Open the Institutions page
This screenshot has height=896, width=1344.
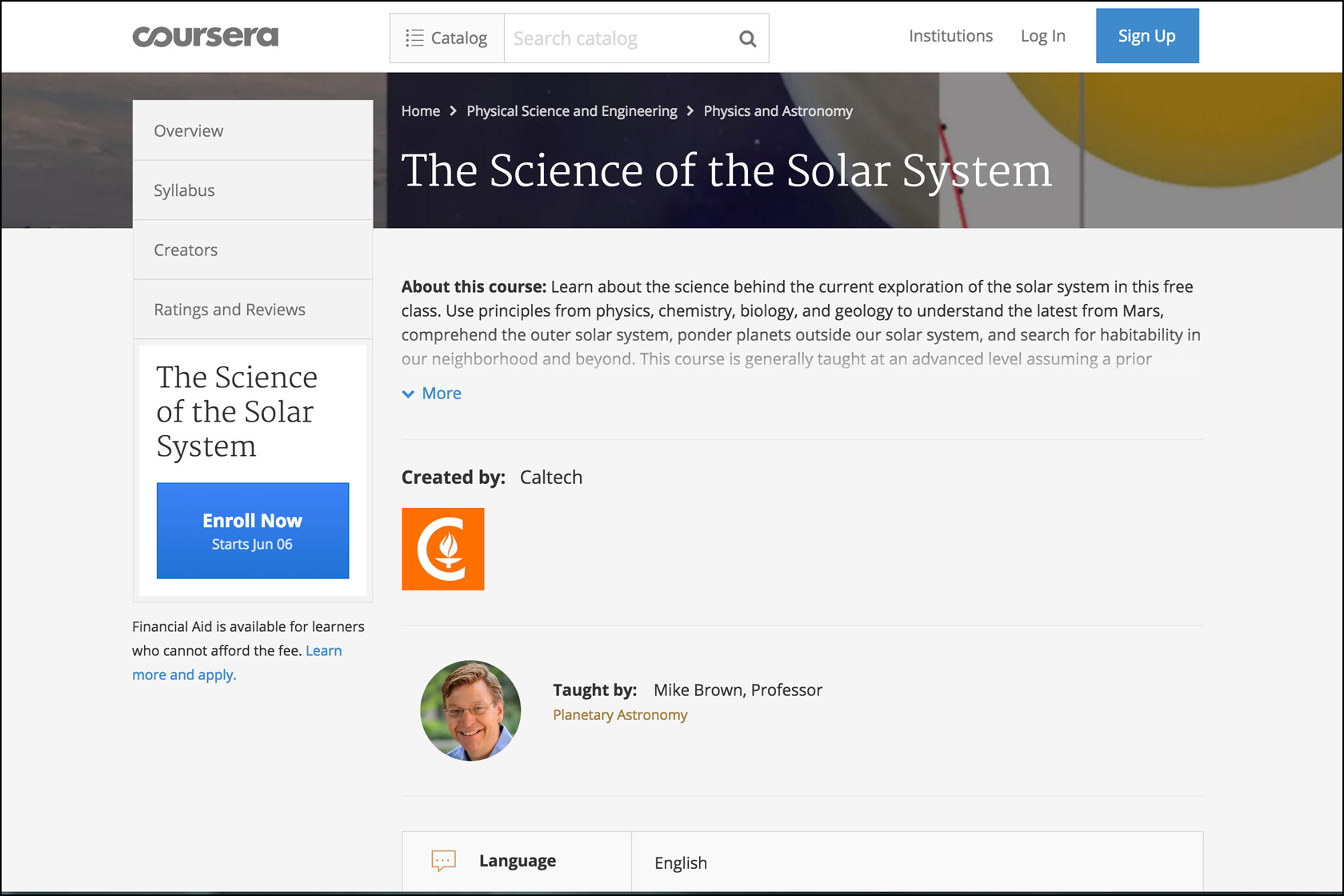(x=950, y=36)
